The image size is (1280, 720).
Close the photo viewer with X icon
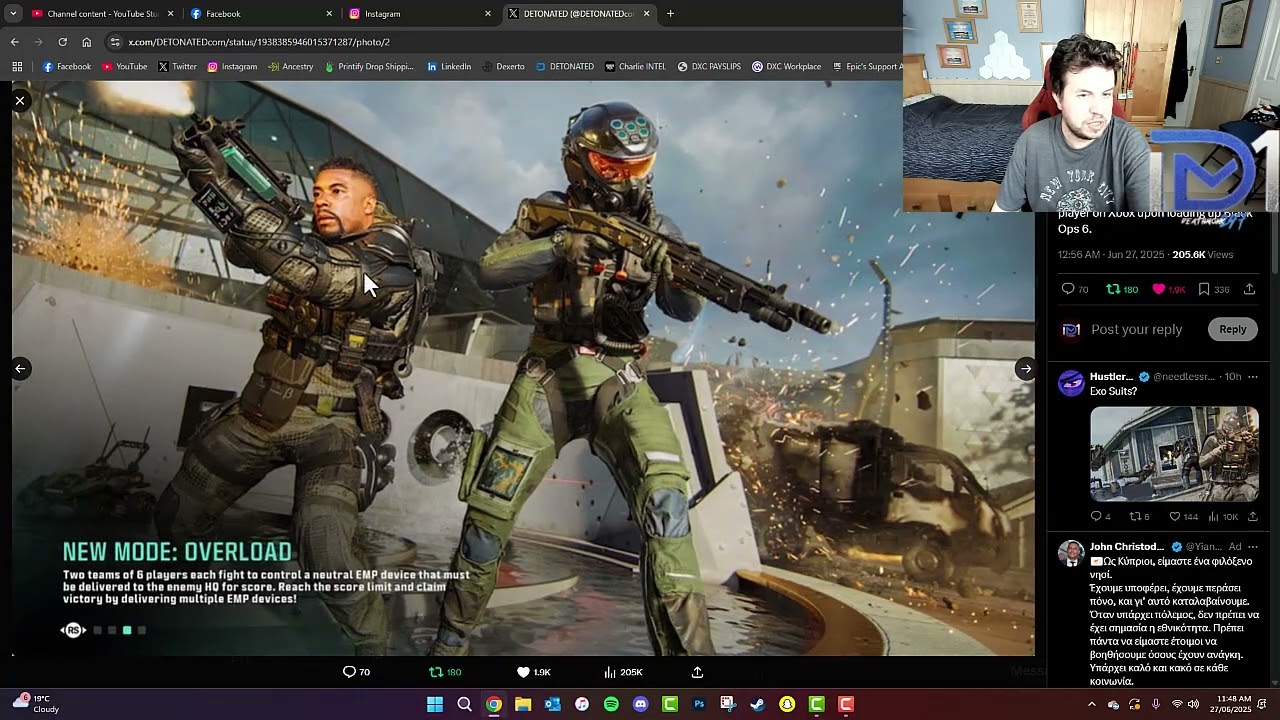click(19, 101)
